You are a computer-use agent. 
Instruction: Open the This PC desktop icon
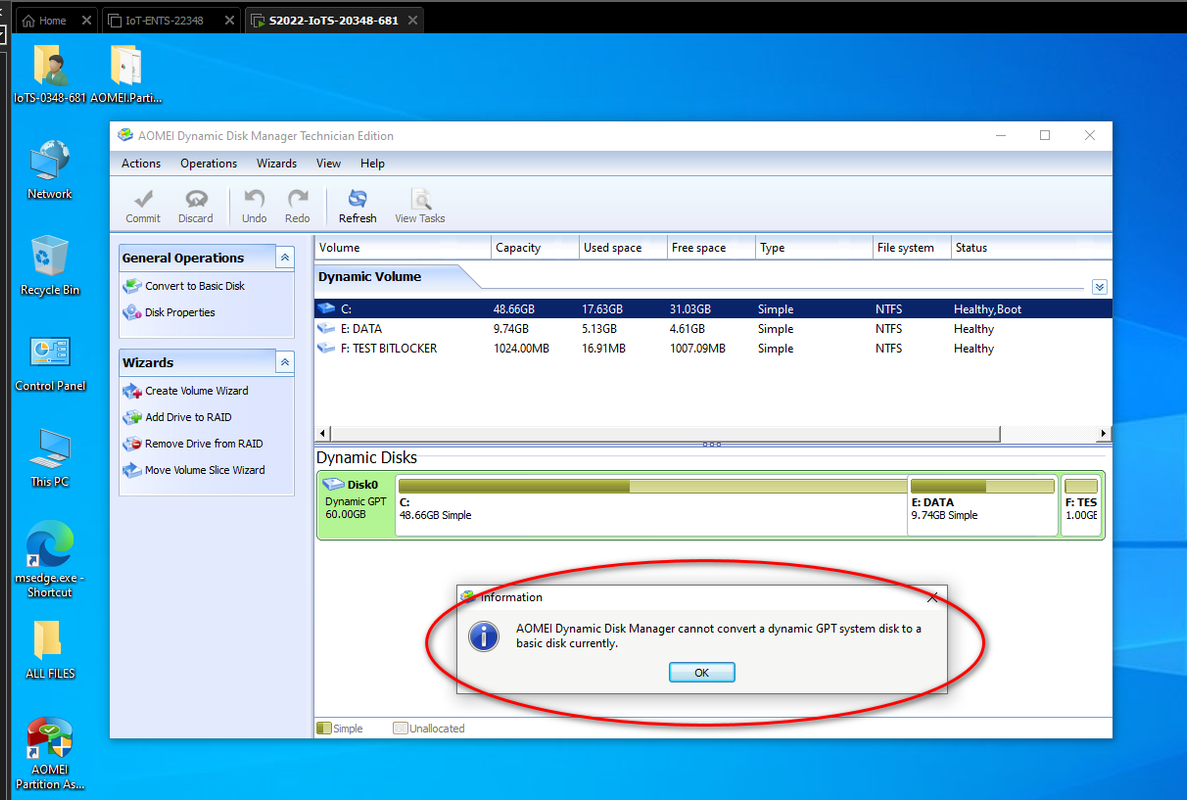point(50,458)
